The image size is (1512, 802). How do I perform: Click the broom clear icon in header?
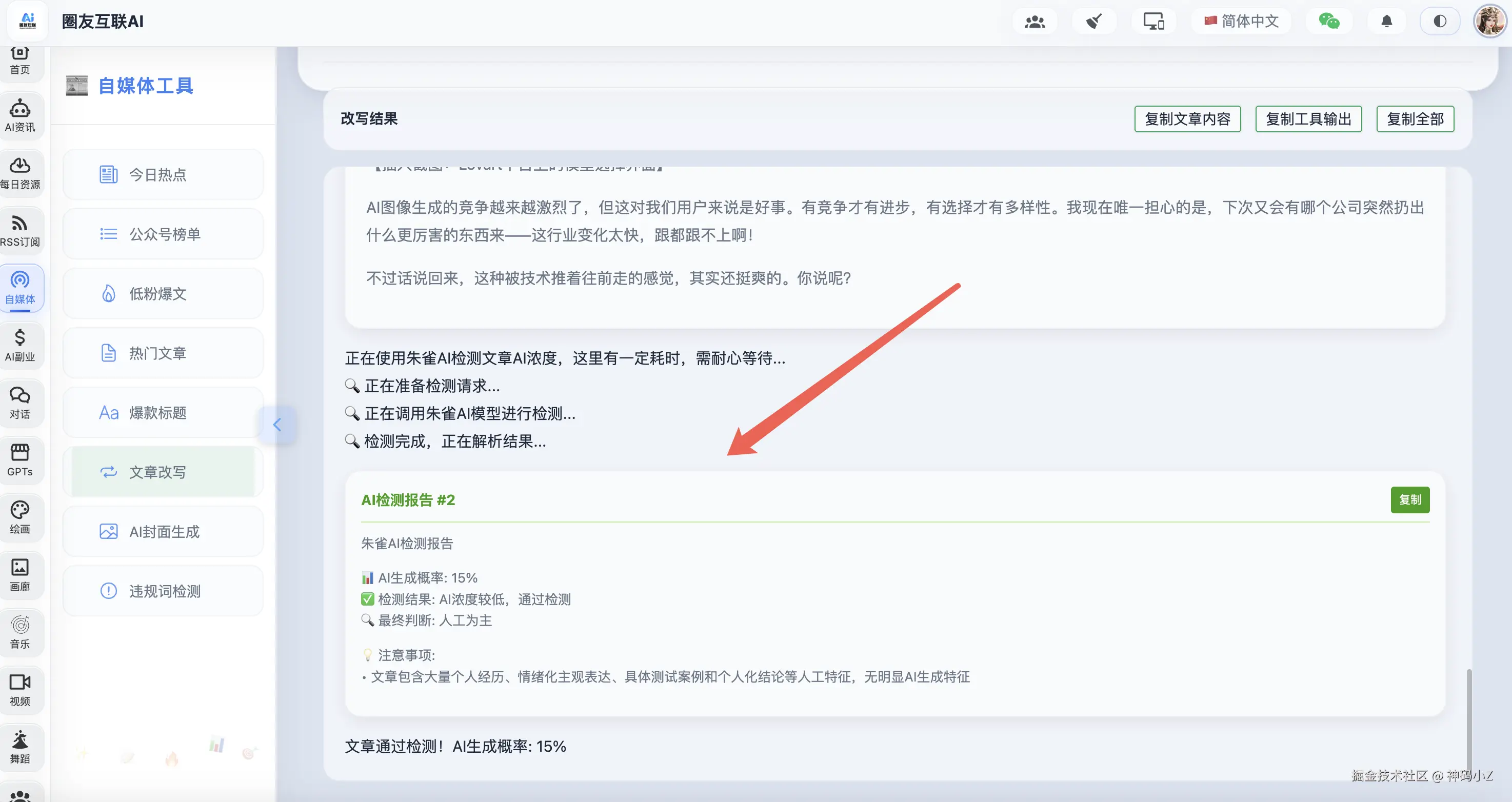(x=1093, y=21)
